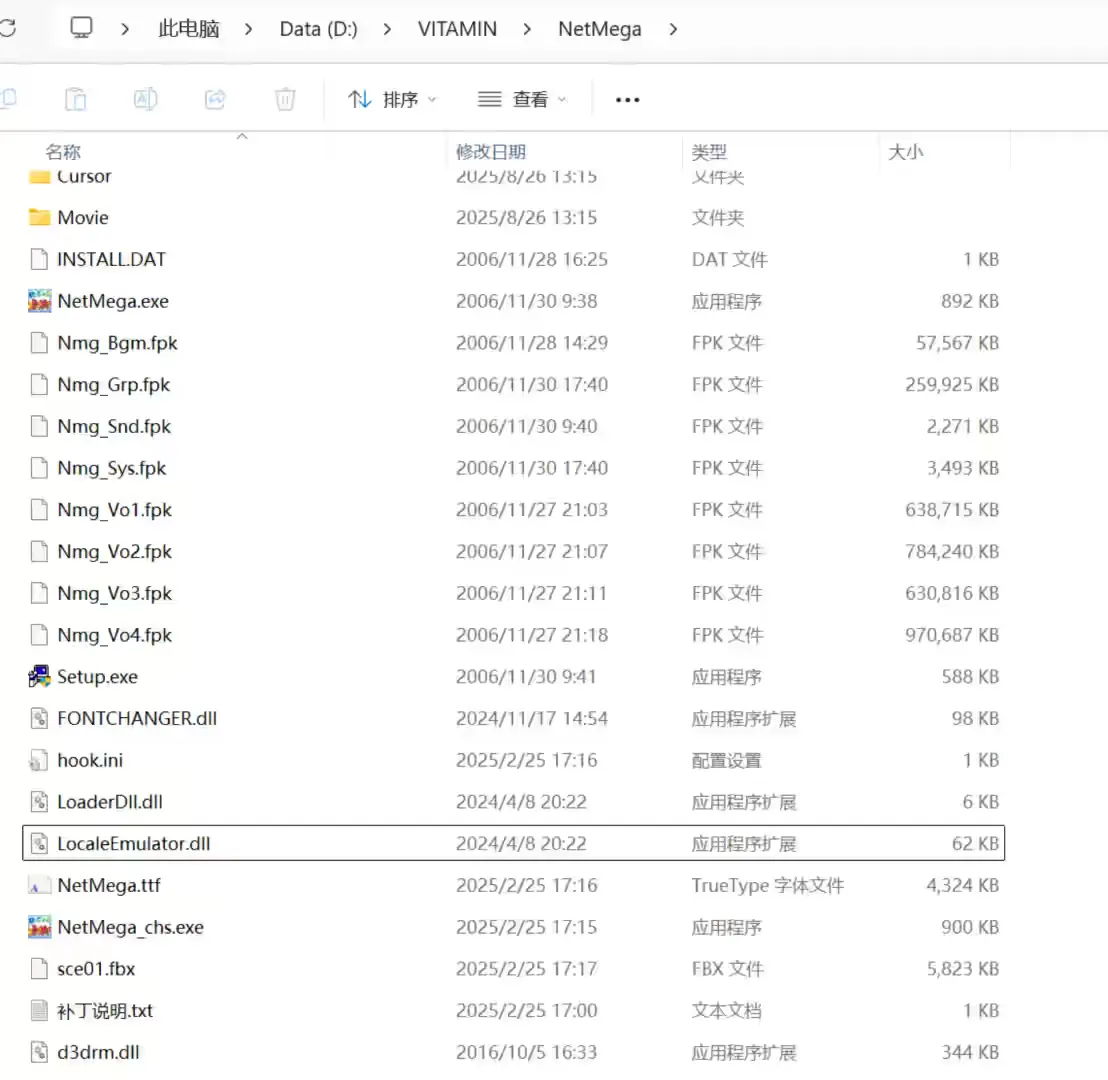The width and height of the screenshot is (1108, 1080).
Task: Open the more options ellipsis menu
Action: [627, 100]
